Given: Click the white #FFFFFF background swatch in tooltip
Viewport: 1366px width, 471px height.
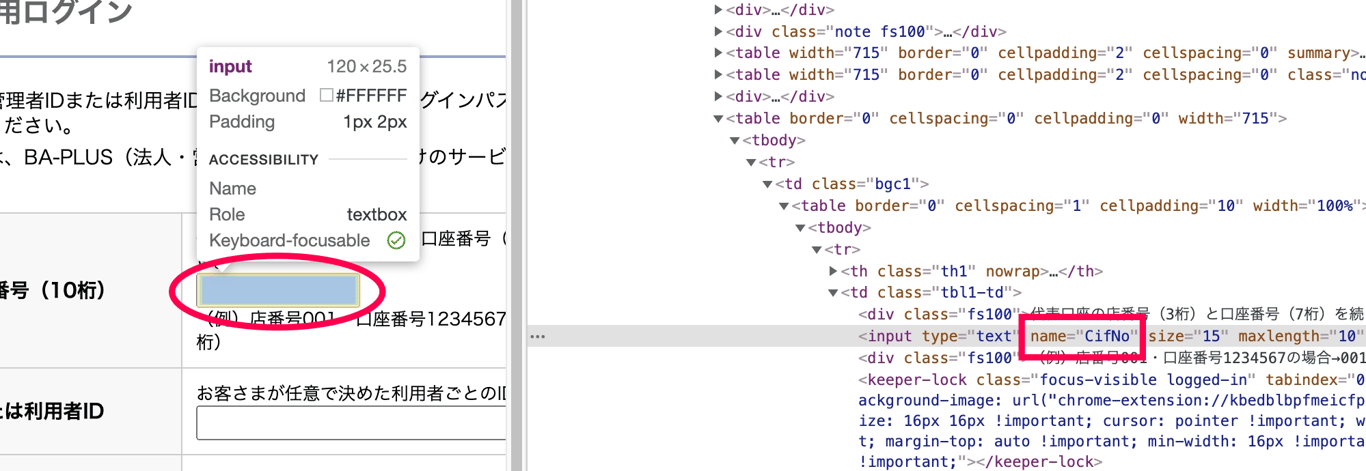Looking at the screenshot, I should coord(326,96).
